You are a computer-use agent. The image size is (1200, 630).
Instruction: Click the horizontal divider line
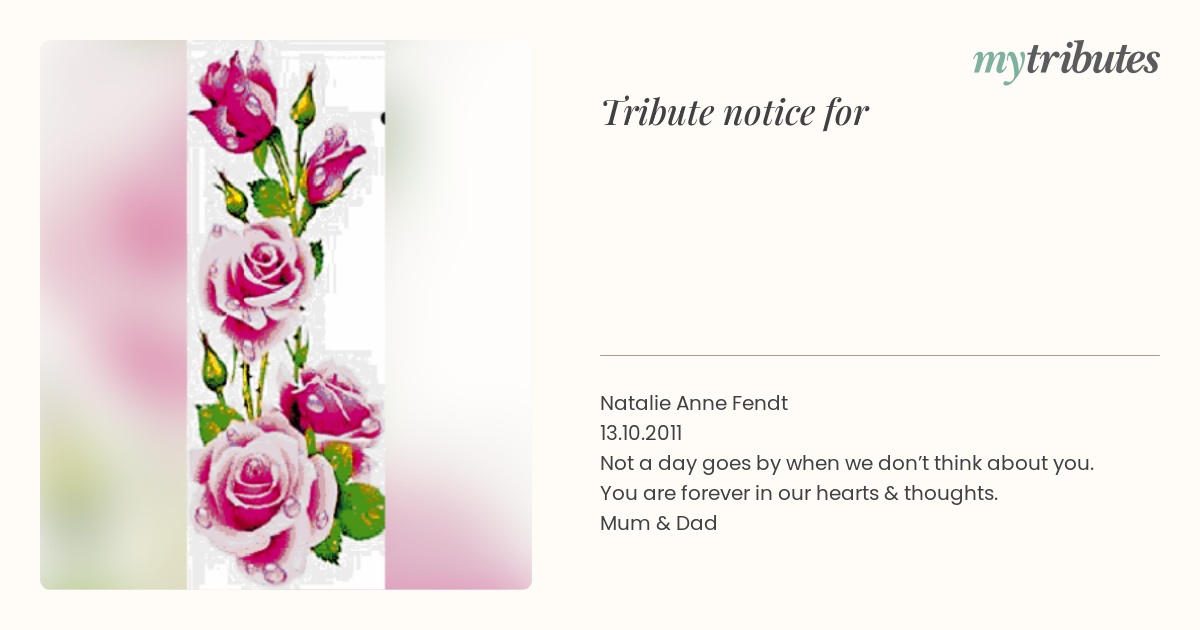pos(880,355)
